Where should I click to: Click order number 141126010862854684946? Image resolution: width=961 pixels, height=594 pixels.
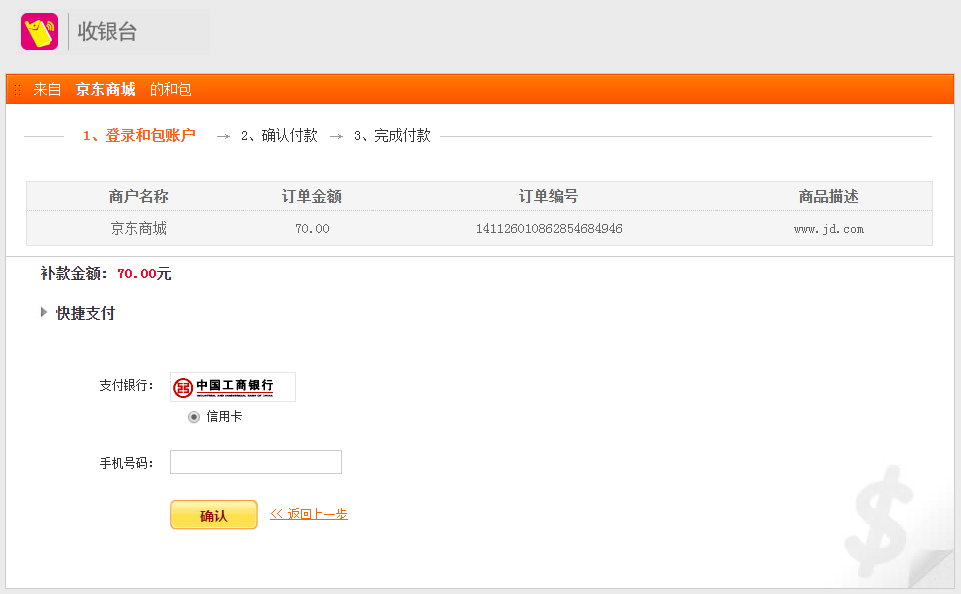549,229
